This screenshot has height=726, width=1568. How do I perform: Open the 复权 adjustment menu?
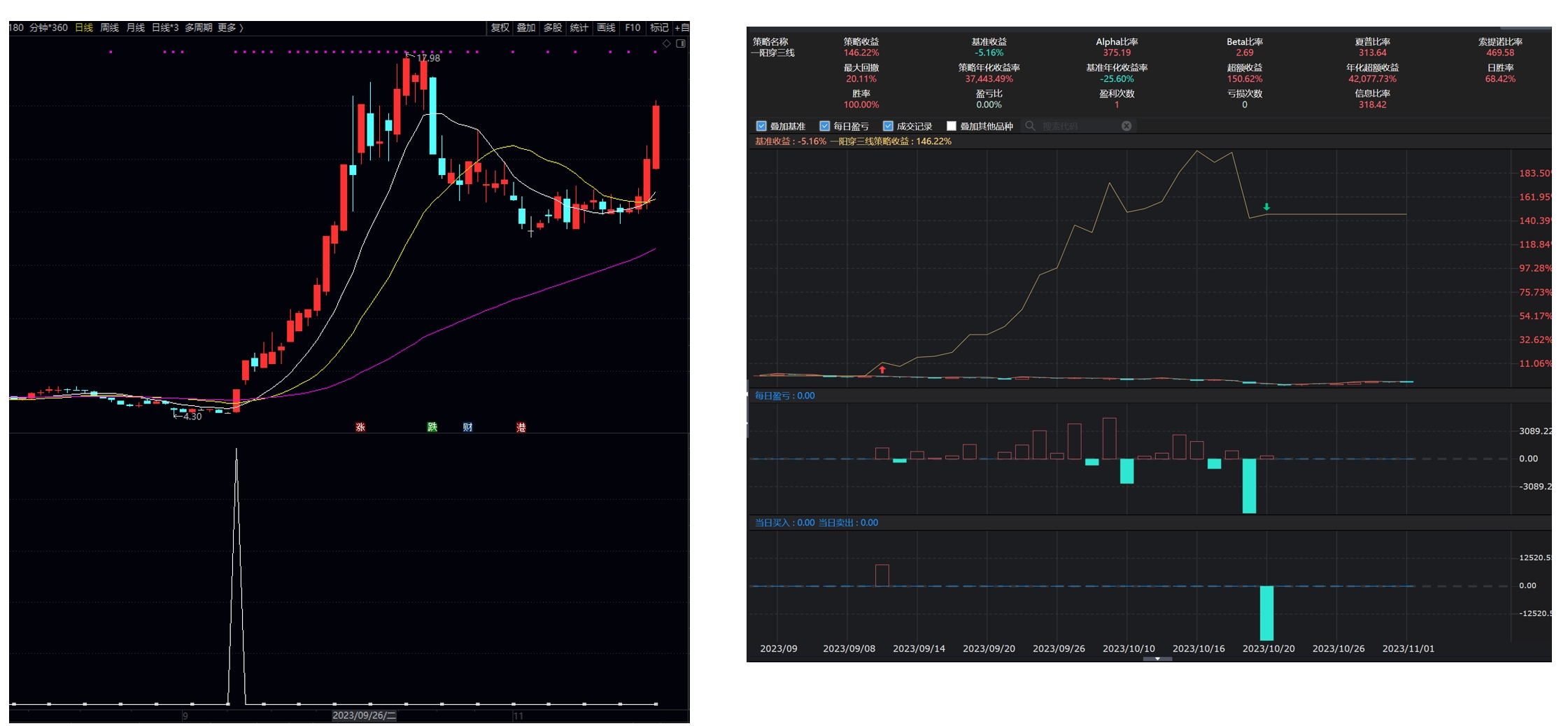coord(500,28)
